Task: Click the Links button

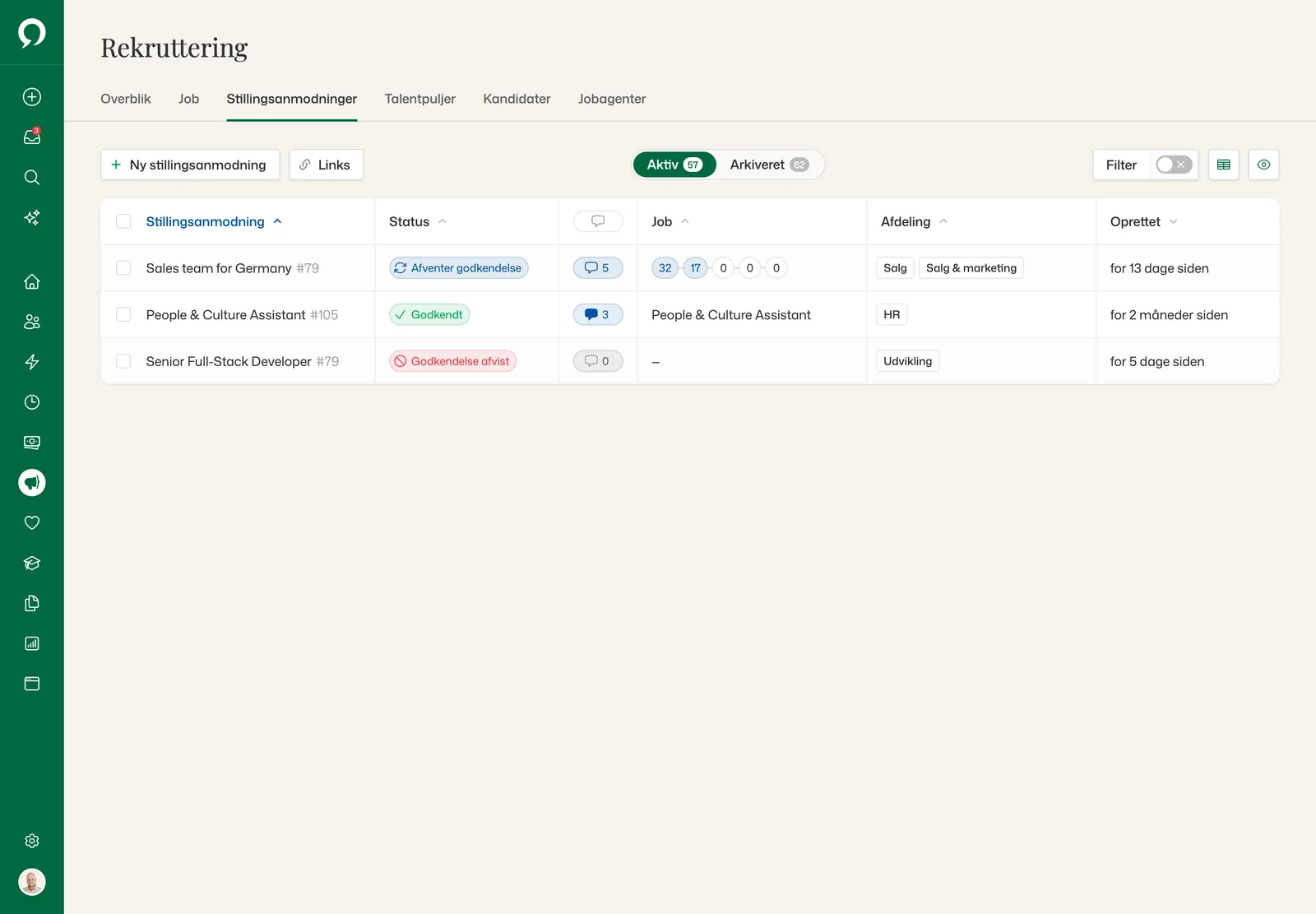Action: [x=326, y=165]
